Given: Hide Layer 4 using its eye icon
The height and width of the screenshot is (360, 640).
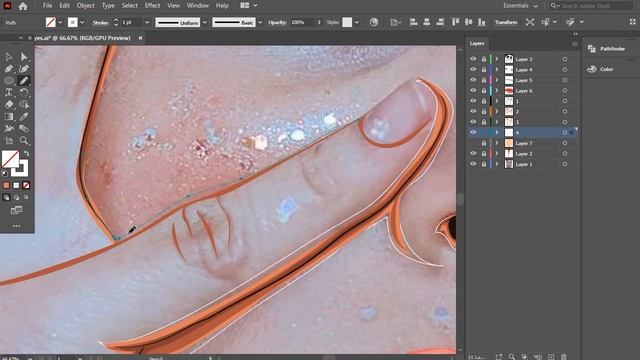Looking at the screenshot, I should [473, 70].
